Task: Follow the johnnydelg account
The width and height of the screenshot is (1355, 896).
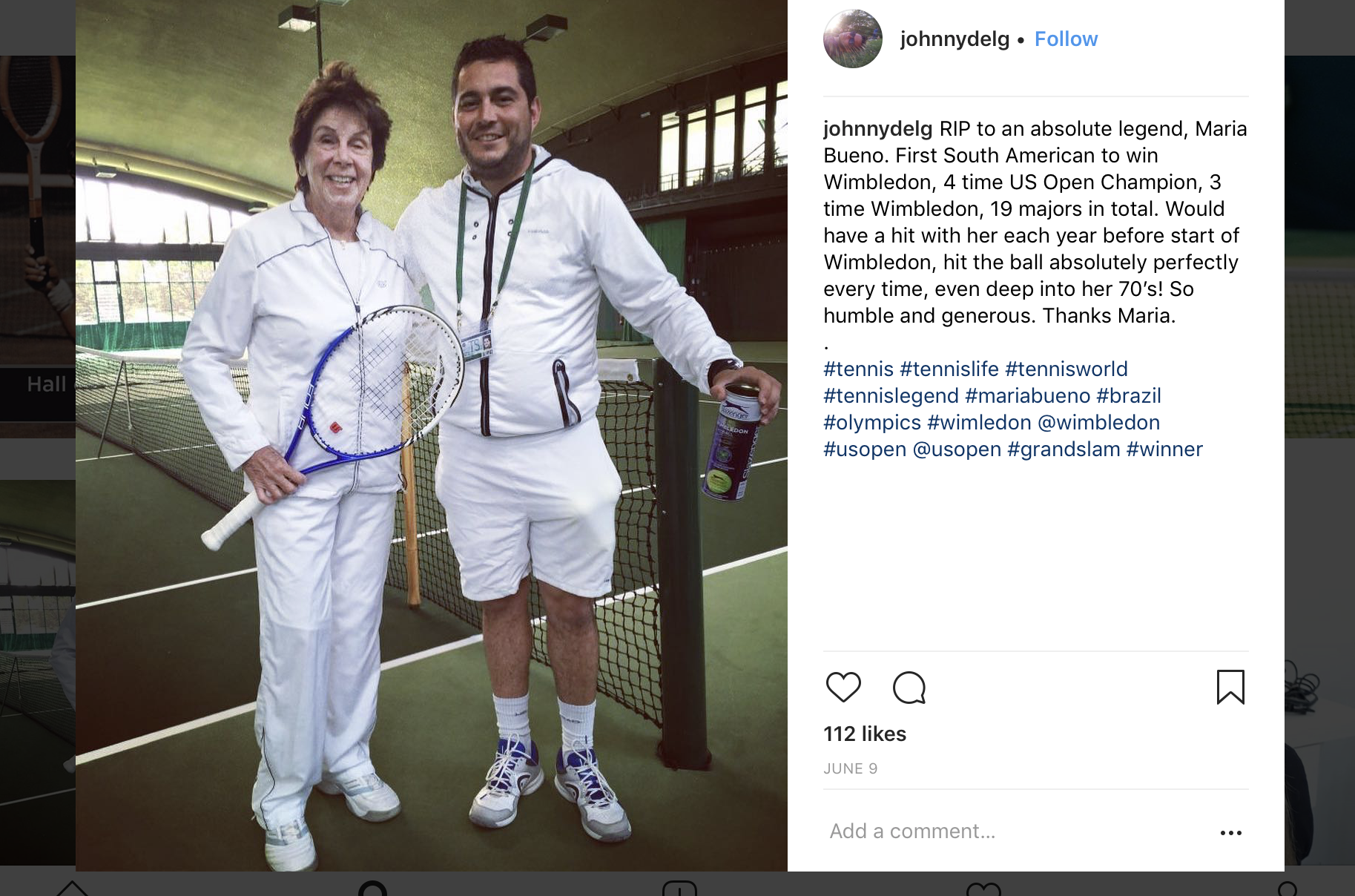Action: pyautogui.click(x=1066, y=39)
